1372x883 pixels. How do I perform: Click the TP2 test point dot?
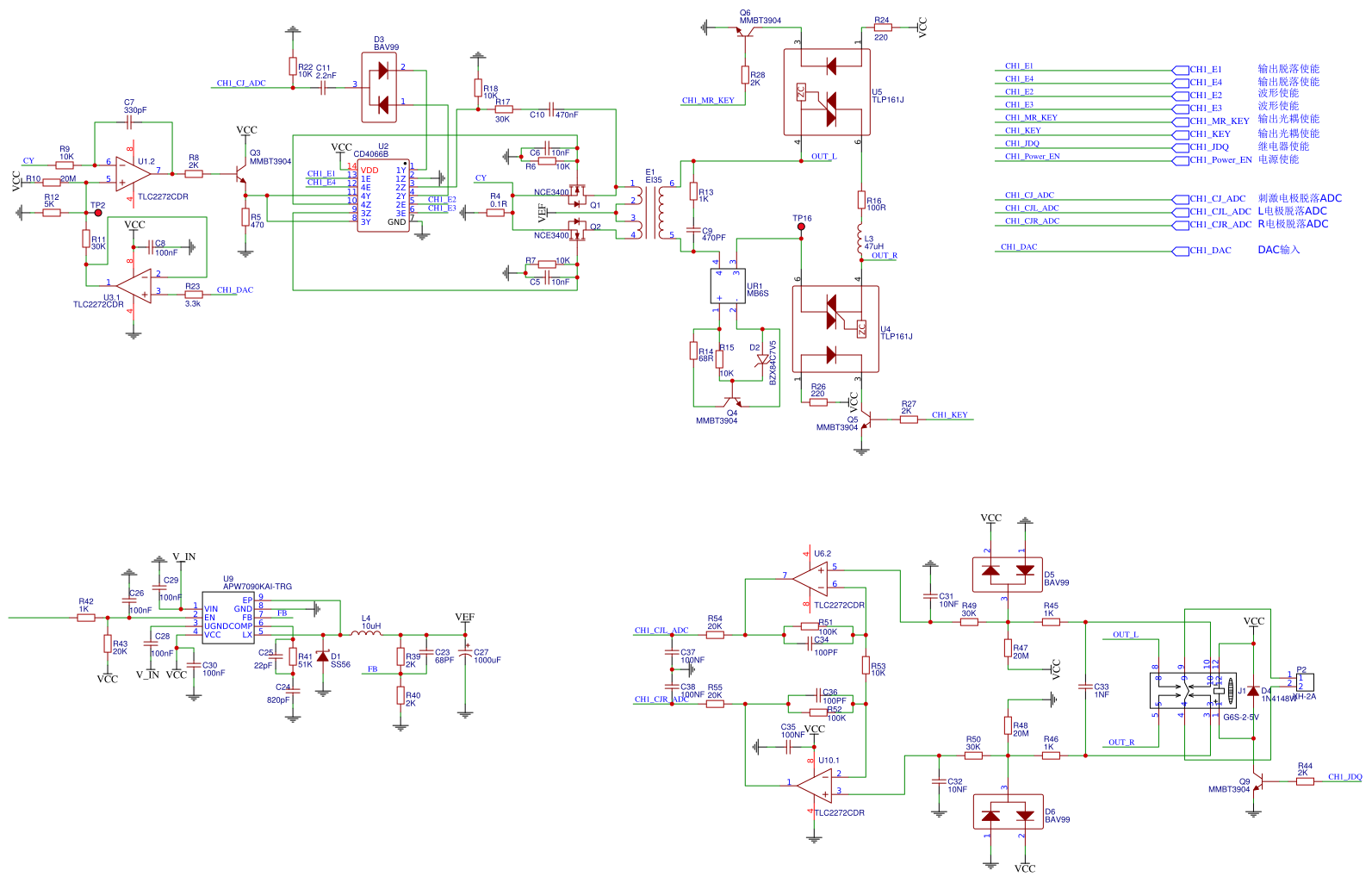(98, 213)
